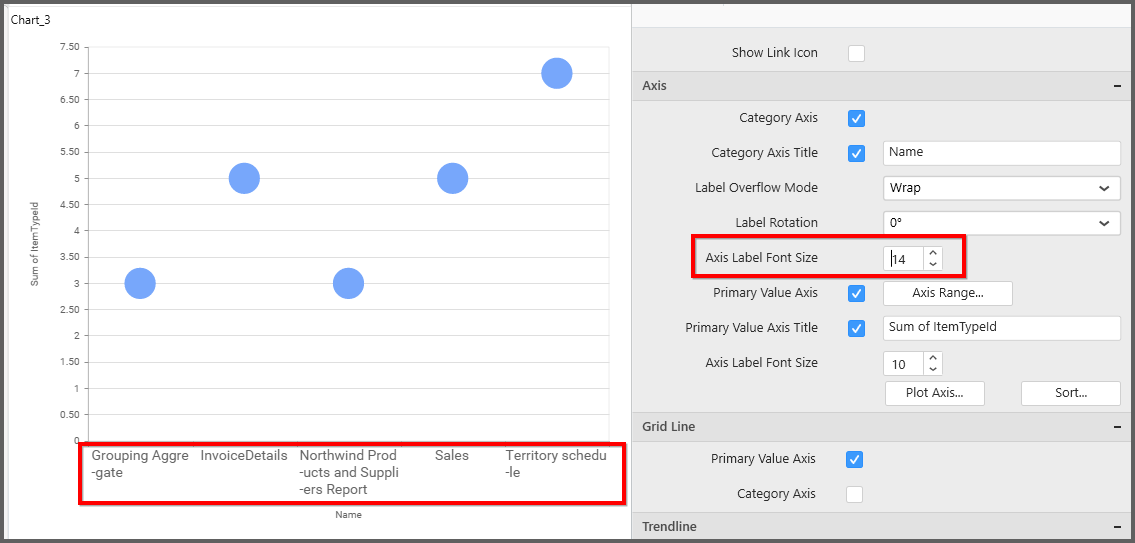This screenshot has width=1135, height=543.
Task: Enable the Show Link Icon checkbox
Action: [x=857, y=53]
